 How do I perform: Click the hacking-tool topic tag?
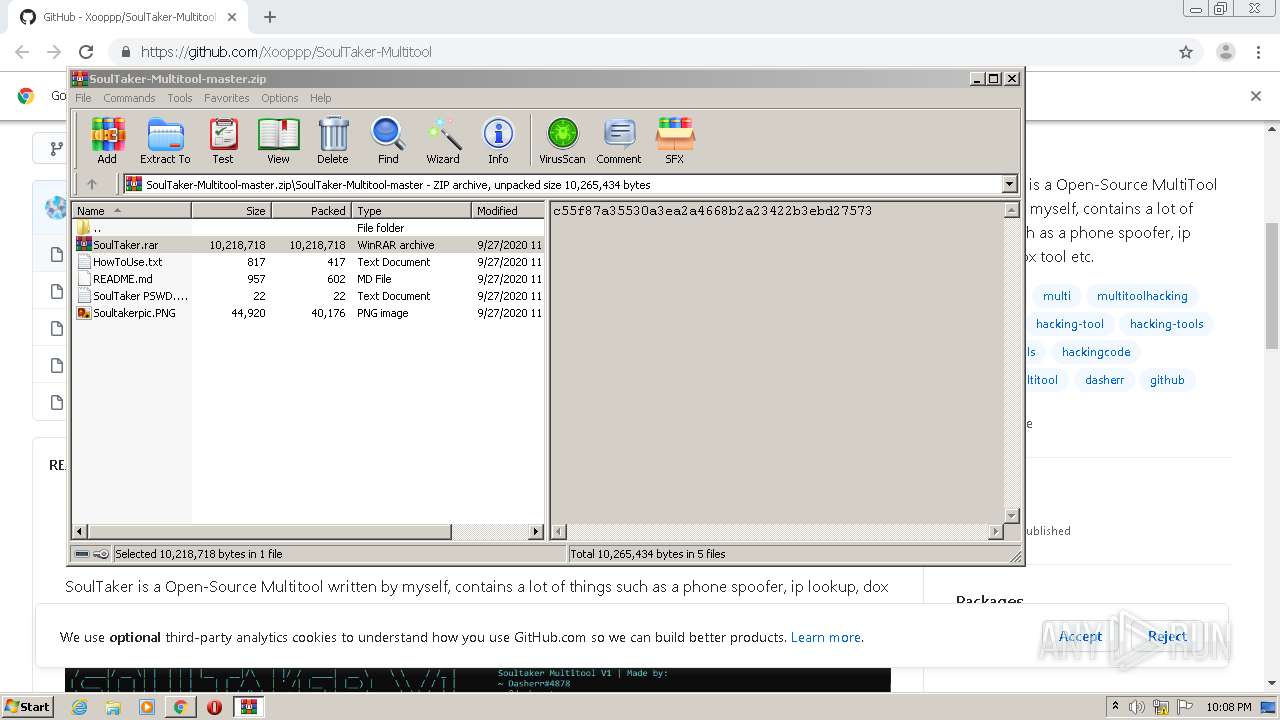click(1069, 324)
